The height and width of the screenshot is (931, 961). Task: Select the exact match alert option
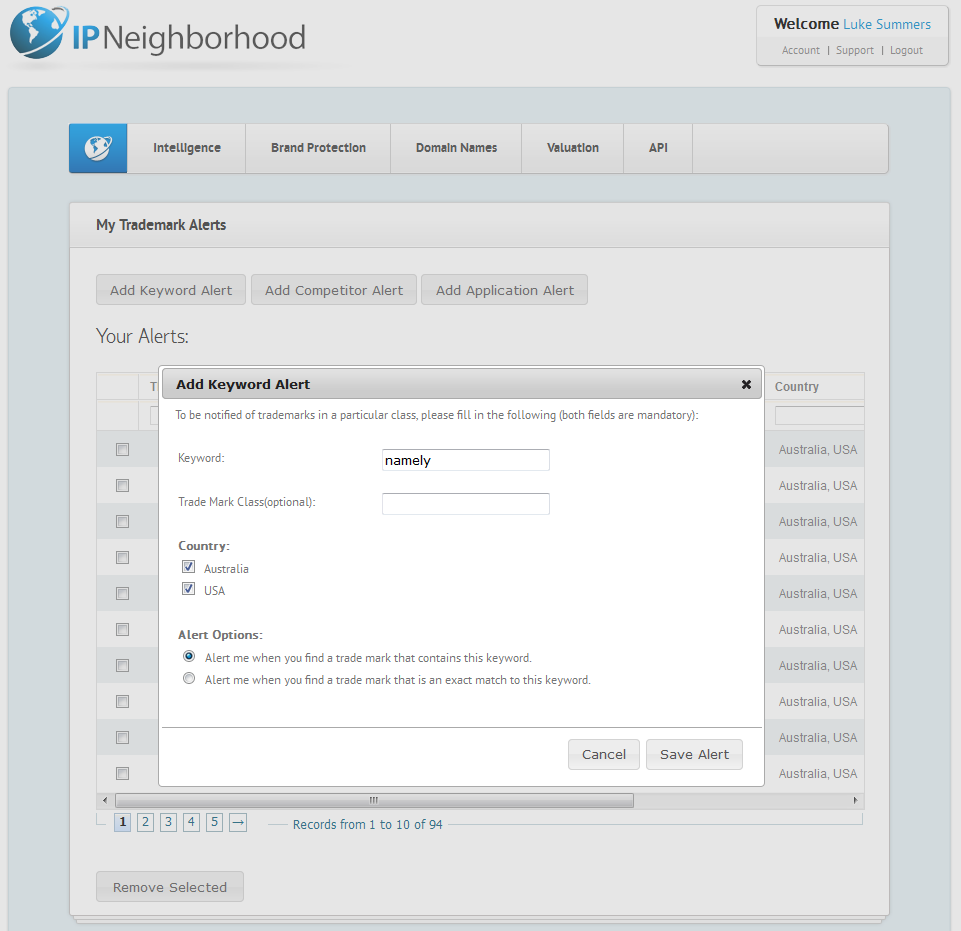click(189, 679)
